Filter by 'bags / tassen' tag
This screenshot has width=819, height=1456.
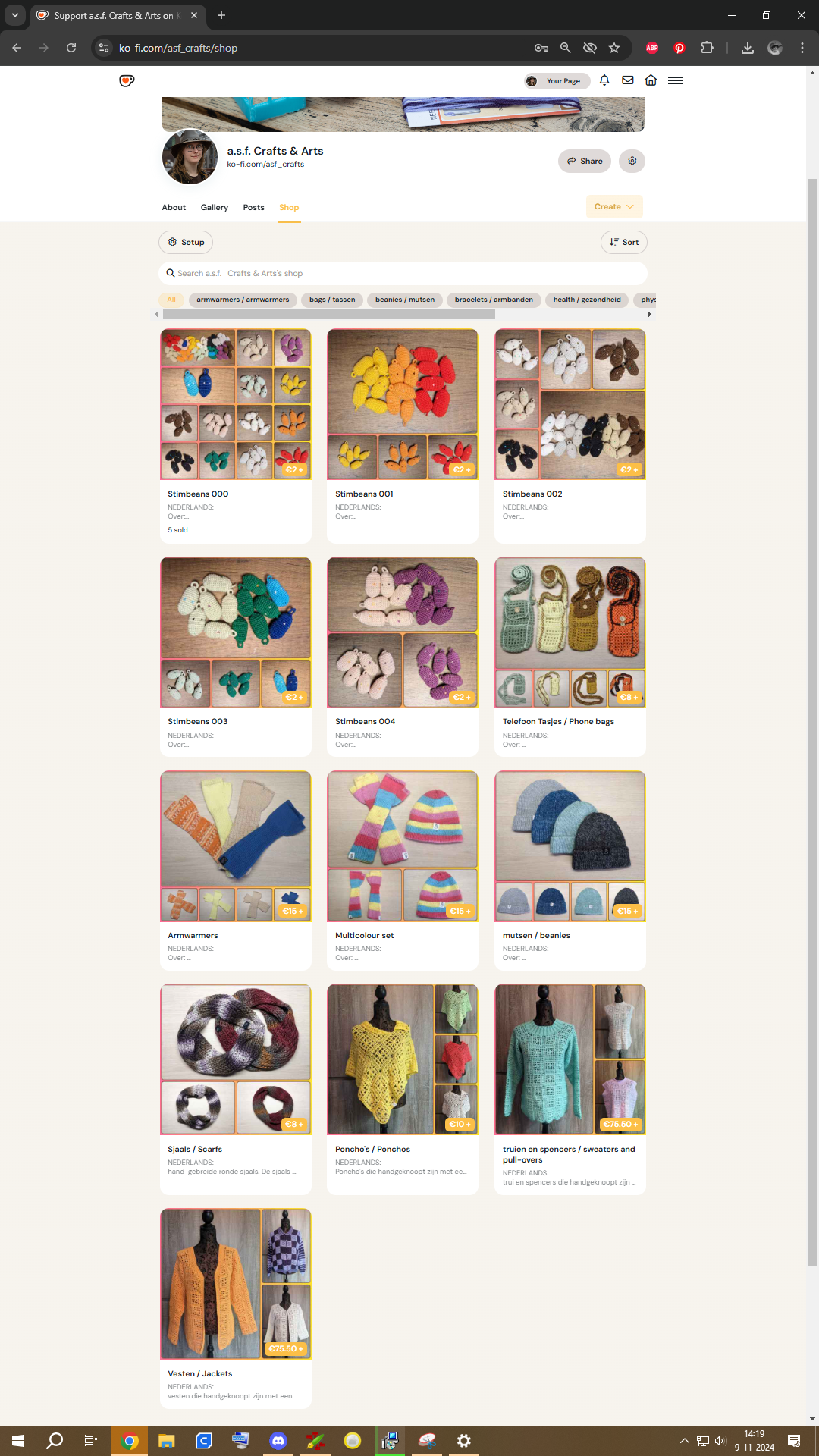pyautogui.click(x=332, y=300)
